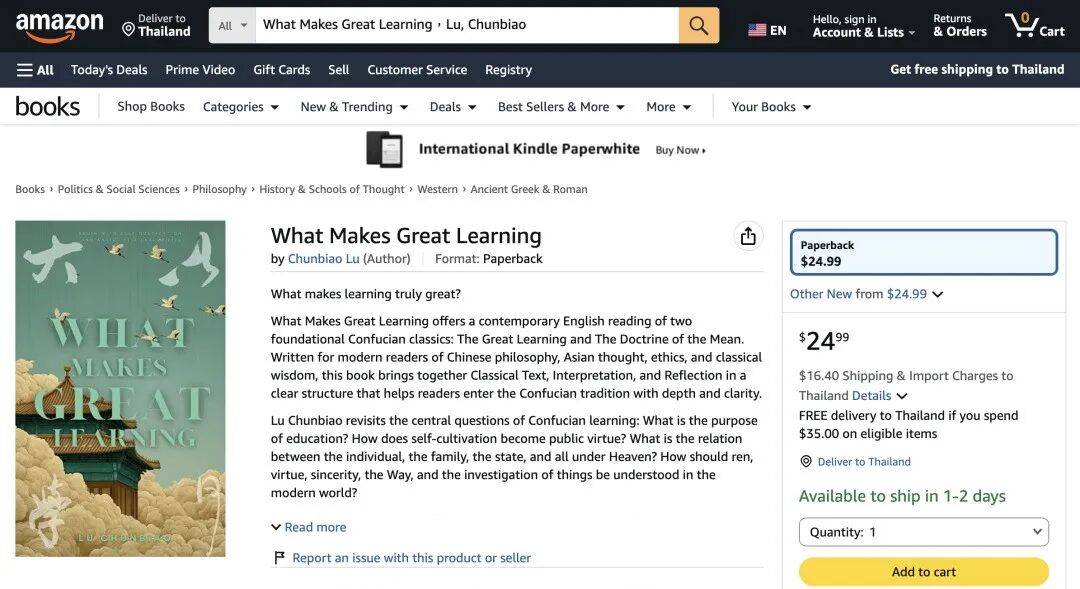Screen dimensions: 1080x589
Task: Click the report issue flag icon
Action: tap(279, 557)
